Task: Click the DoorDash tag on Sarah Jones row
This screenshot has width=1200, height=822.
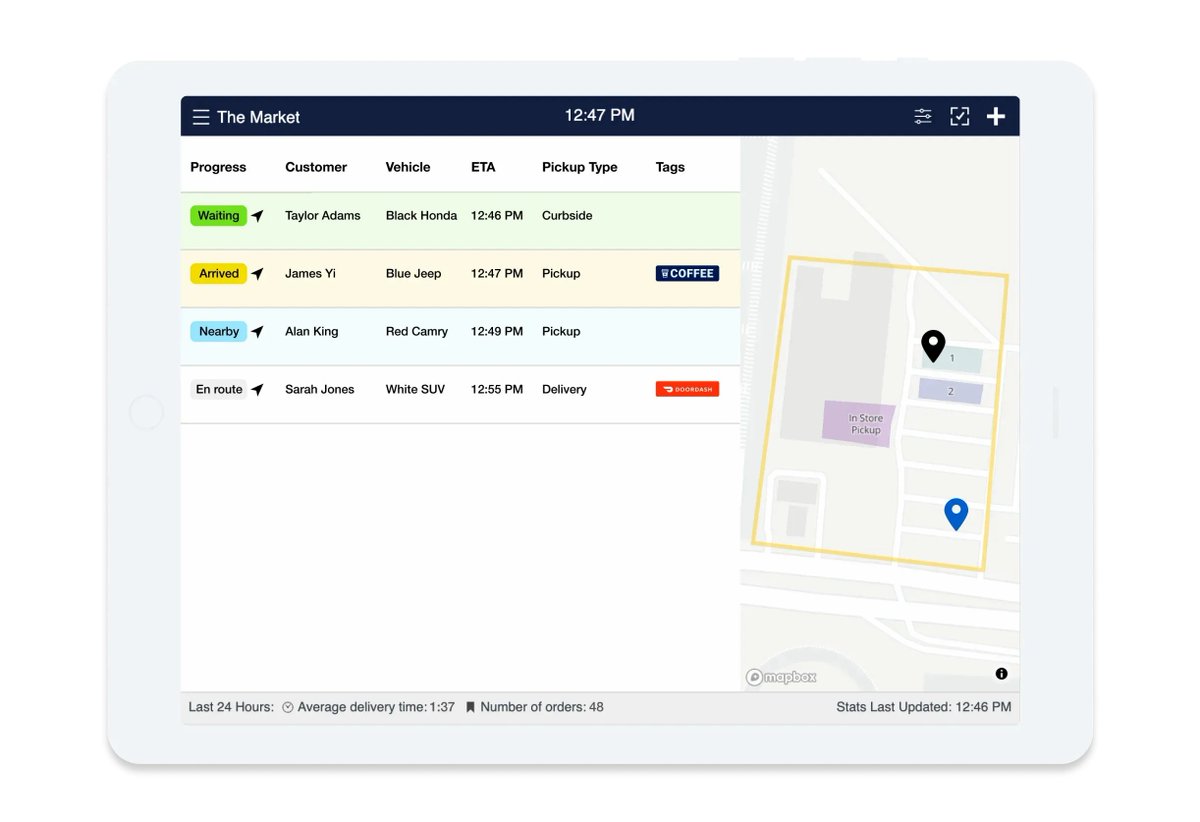Action: click(687, 389)
